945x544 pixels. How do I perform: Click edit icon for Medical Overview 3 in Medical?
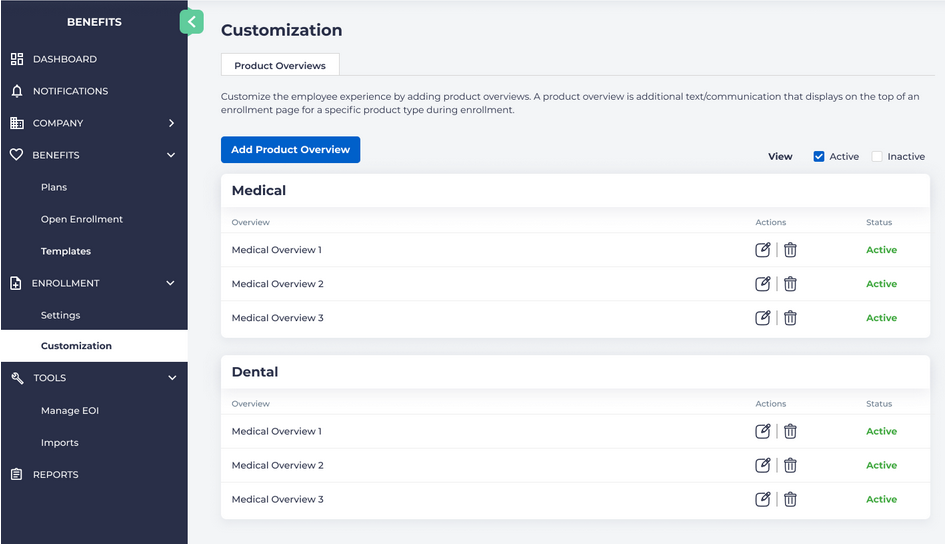pyautogui.click(x=762, y=318)
